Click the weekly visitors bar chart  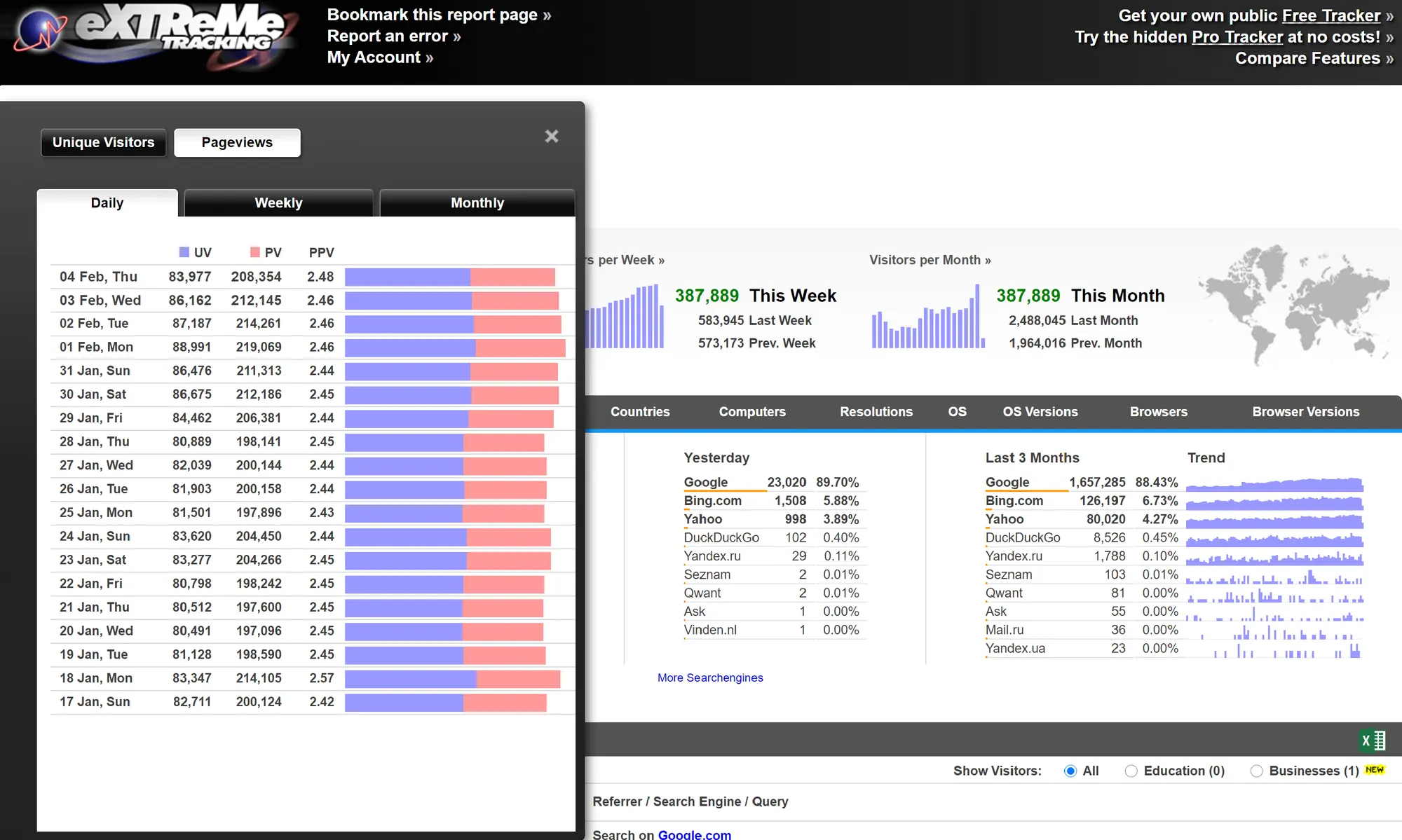pos(625,316)
